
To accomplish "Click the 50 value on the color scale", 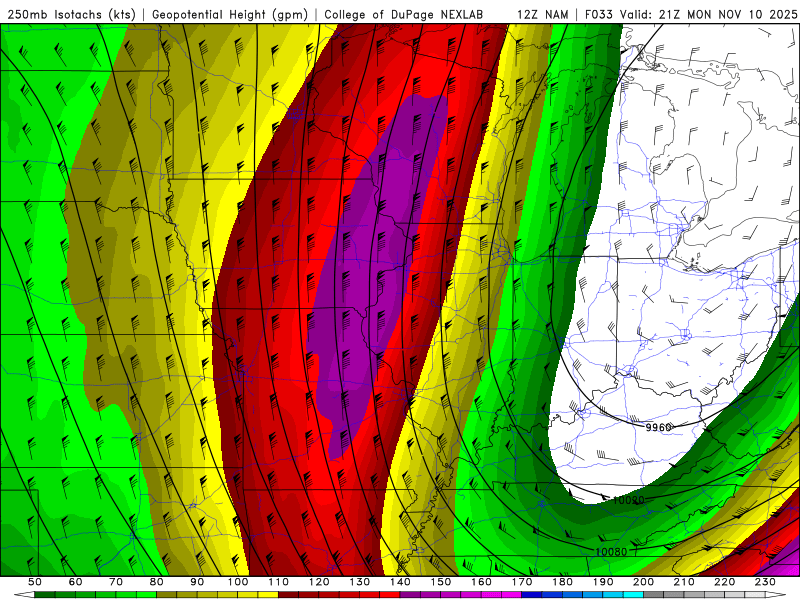I will coord(35,582).
